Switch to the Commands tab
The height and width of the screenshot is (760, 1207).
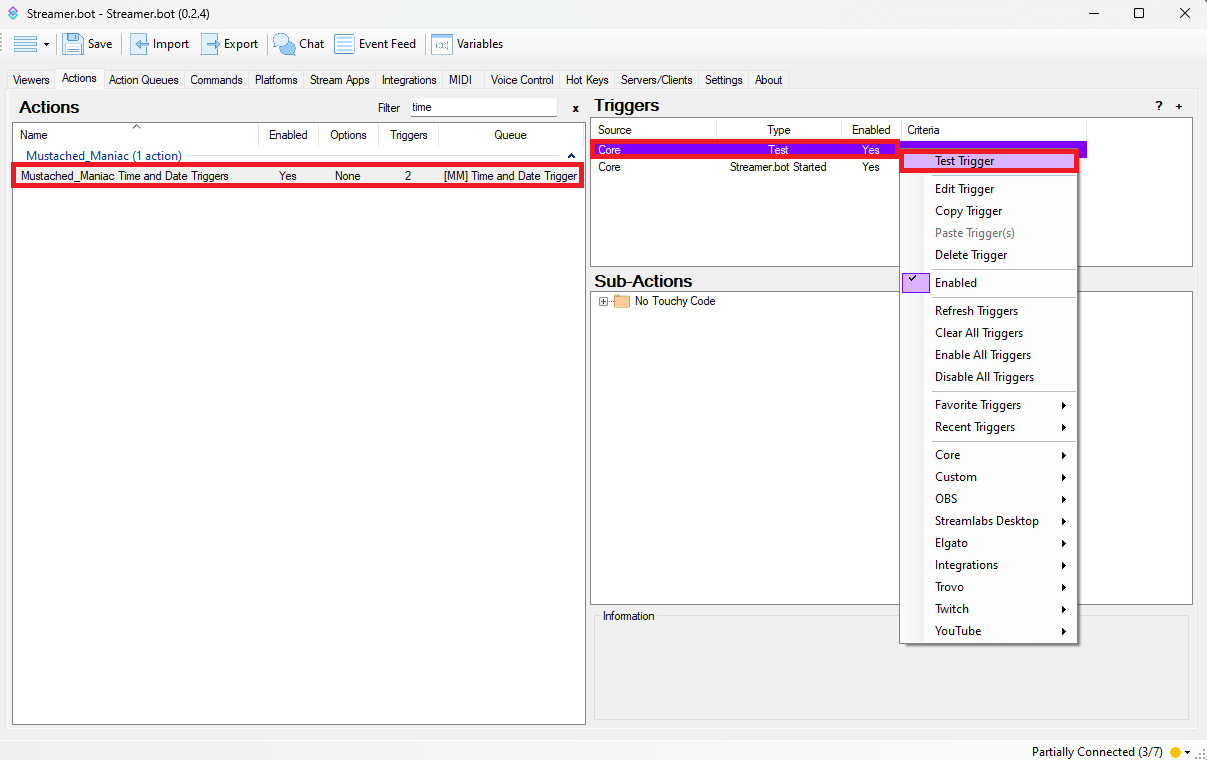coord(216,80)
